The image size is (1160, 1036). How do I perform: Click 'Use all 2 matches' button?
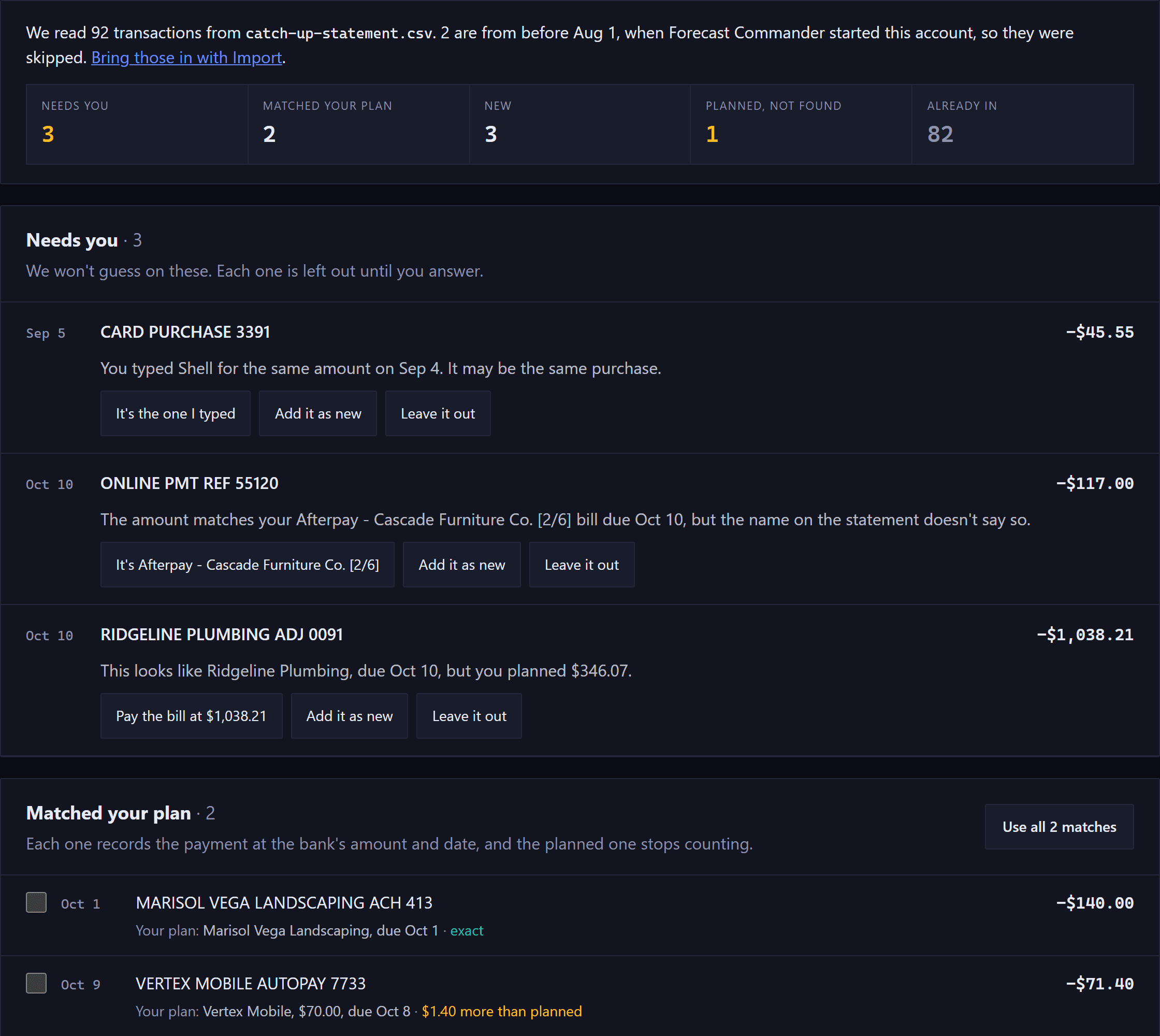click(1059, 827)
